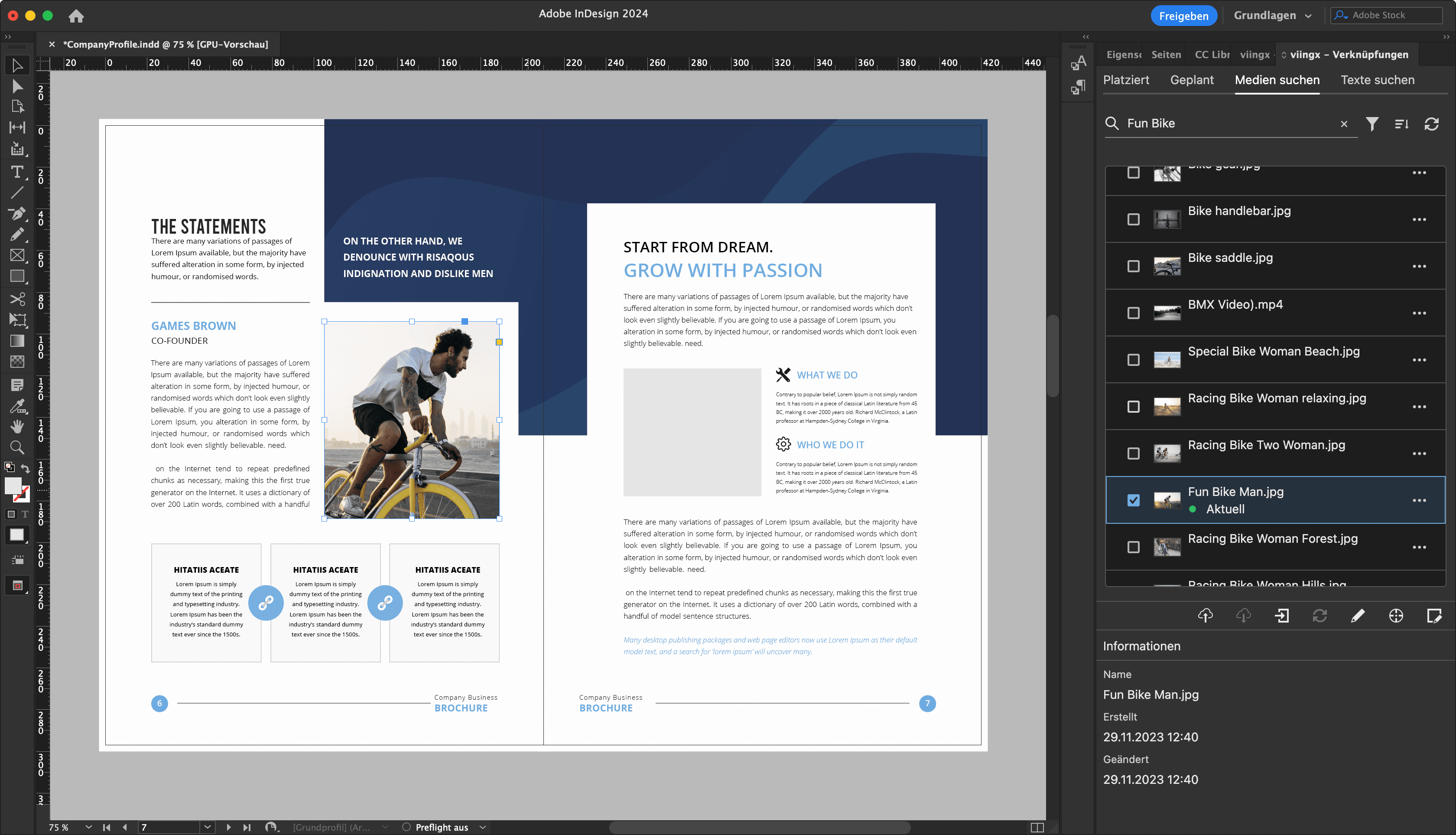The height and width of the screenshot is (835, 1456).
Task: Expand the zoom level 75 % dropdown
Action: click(88, 827)
